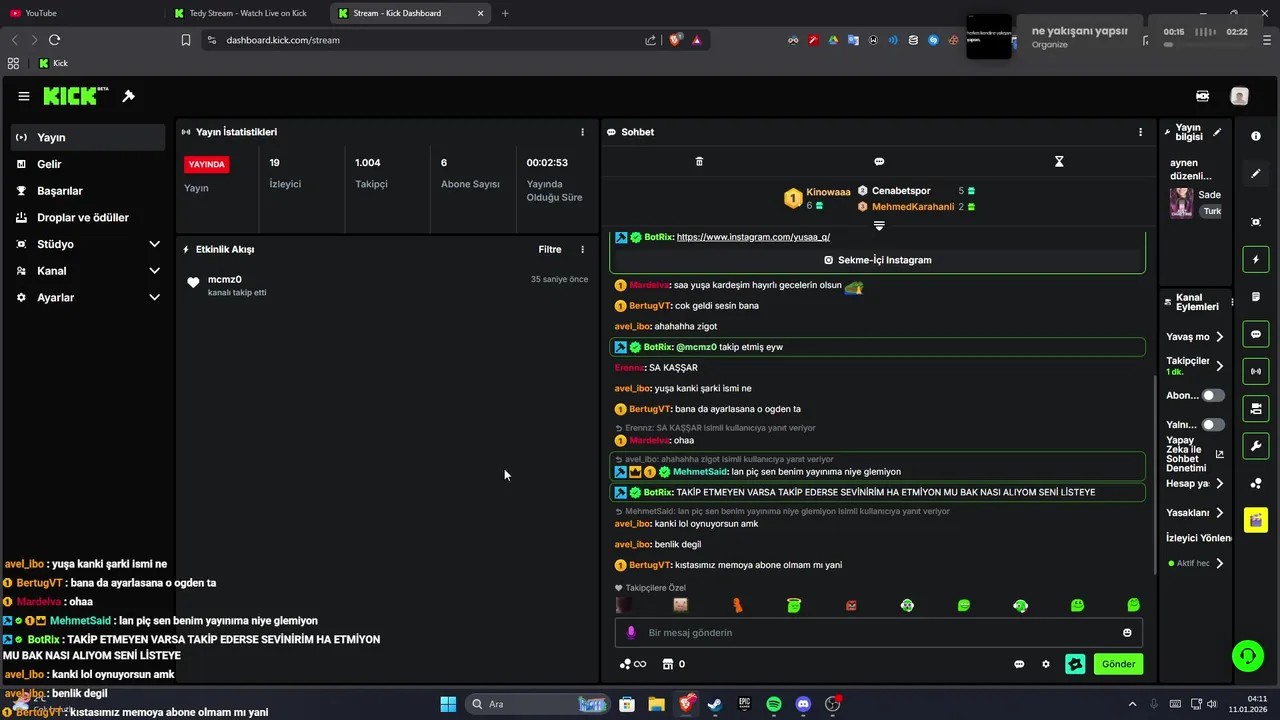This screenshot has height=720, width=1280.
Task: Switch to Tedy Stream browser tab
Action: pos(247,13)
